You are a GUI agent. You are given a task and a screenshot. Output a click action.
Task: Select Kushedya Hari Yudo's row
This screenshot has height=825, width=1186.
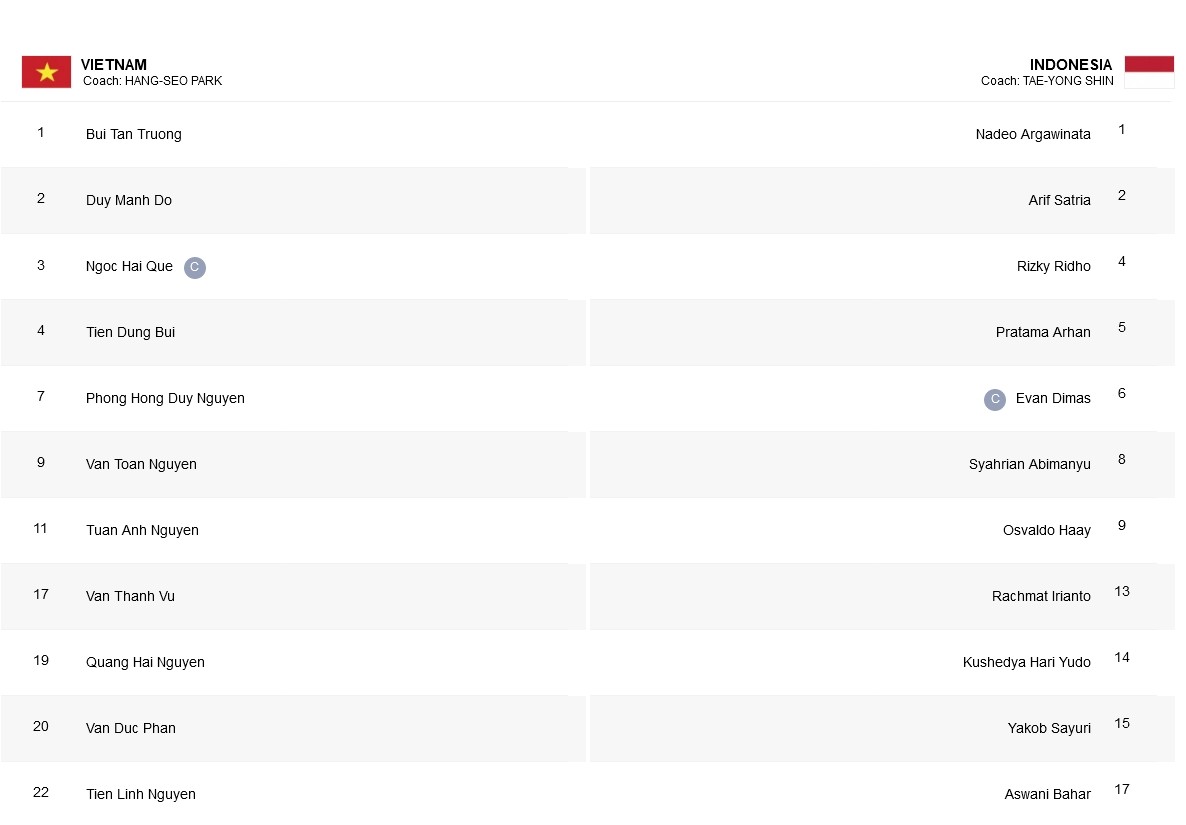pyautogui.click(x=882, y=662)
